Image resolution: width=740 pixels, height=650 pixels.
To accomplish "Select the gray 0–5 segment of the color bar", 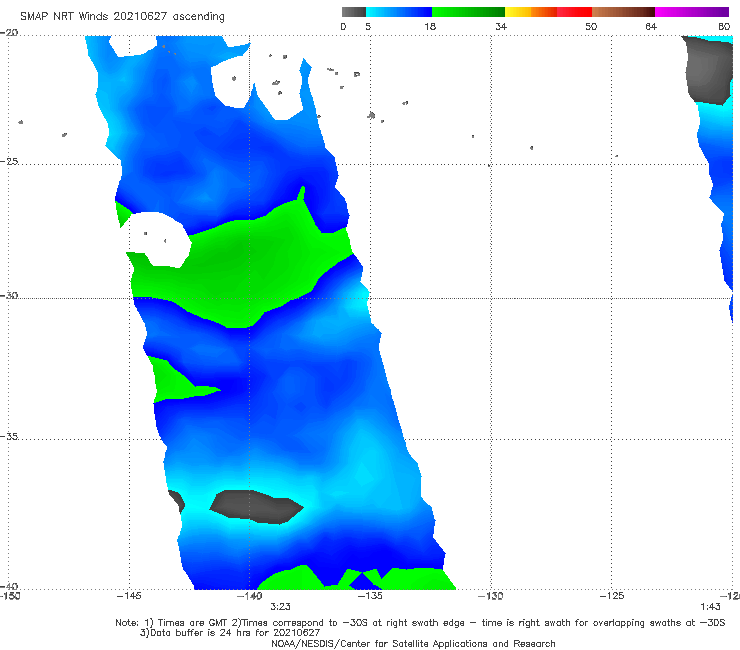I will [353, 12].
